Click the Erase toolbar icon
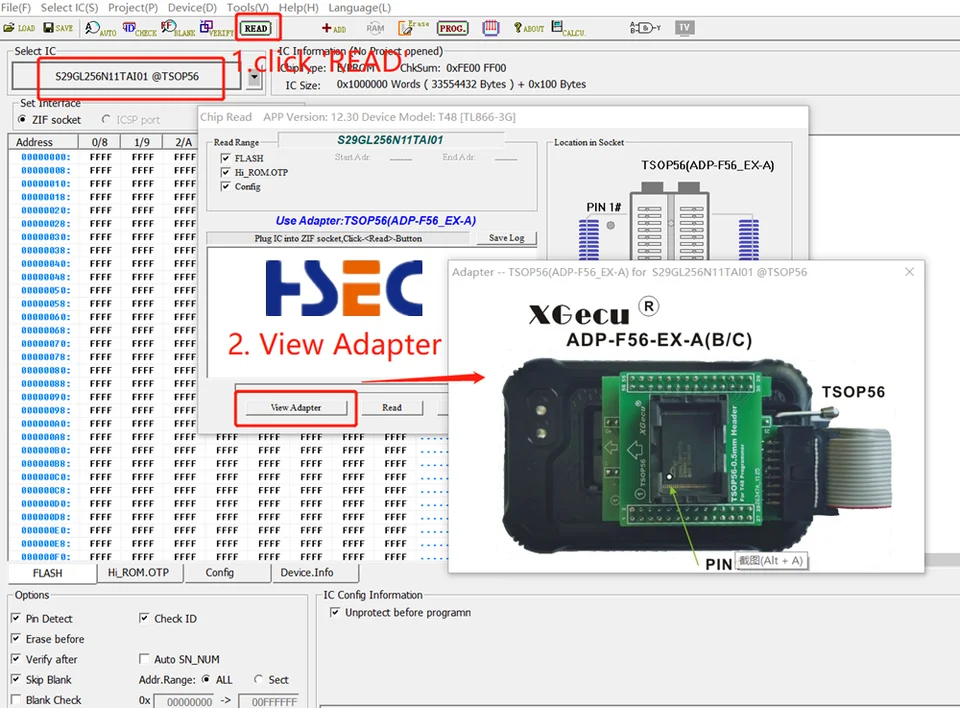 point(414,28)
